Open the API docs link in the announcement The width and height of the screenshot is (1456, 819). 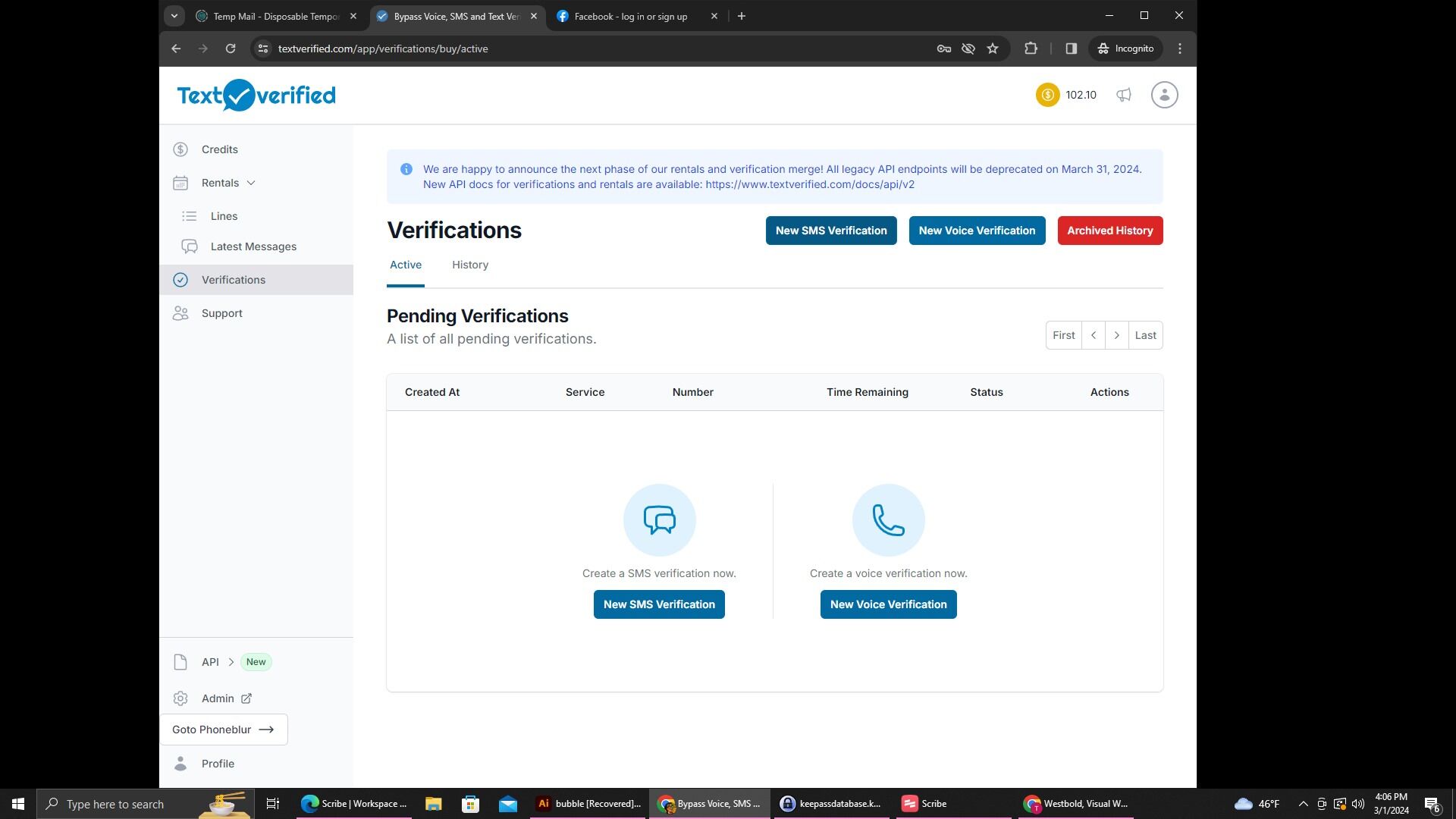point(809,184)
